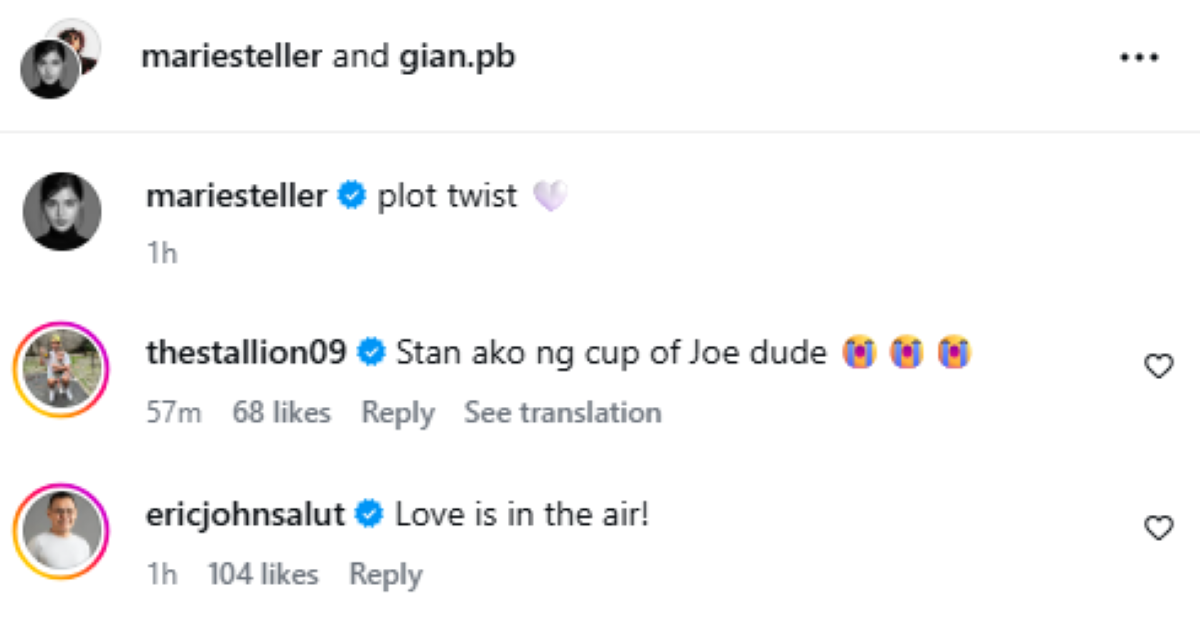Click the verified badge next to ericjohnsalut

(370, 515)
